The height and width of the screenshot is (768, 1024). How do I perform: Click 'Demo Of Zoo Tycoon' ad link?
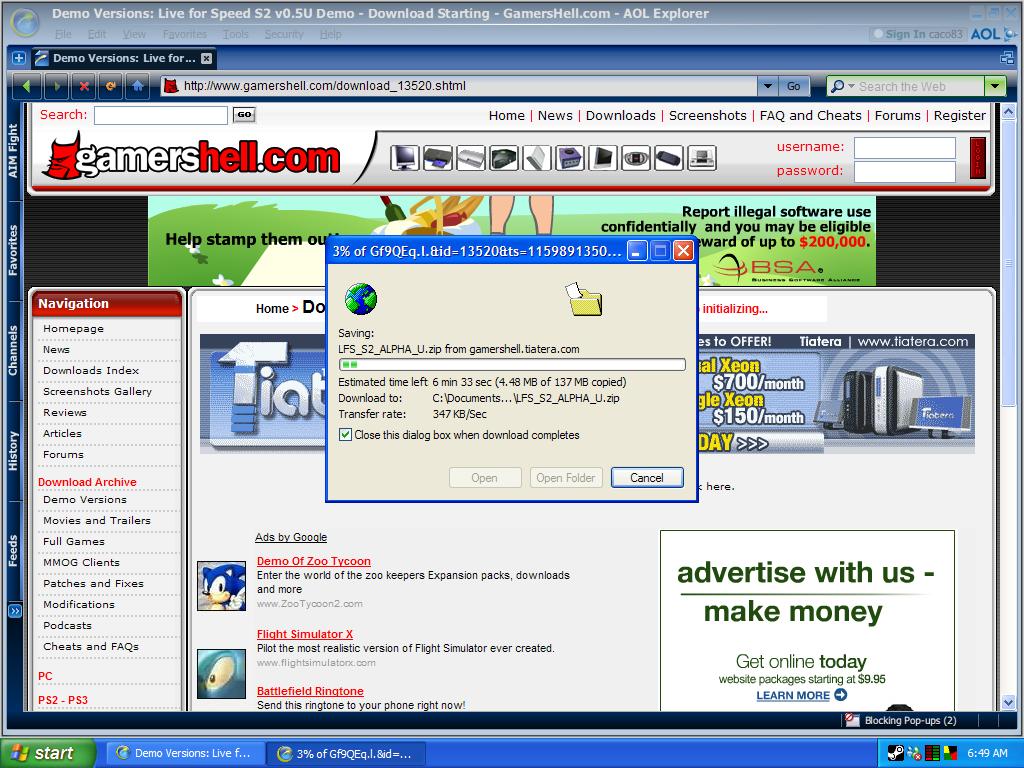click(x=313, y=561)
